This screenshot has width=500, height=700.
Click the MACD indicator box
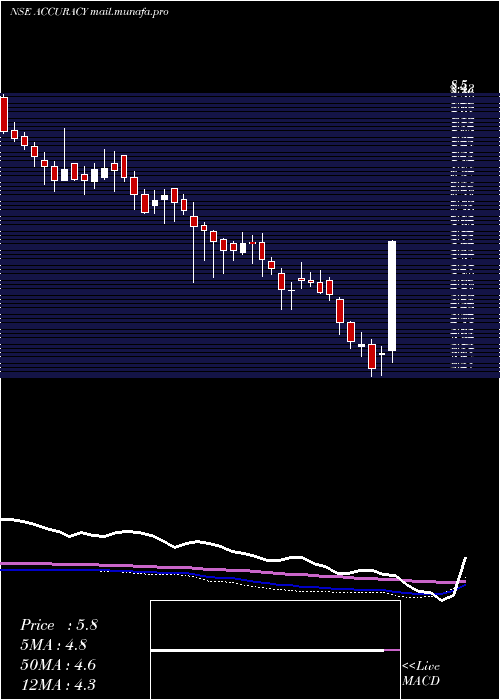tap(275, 650)
